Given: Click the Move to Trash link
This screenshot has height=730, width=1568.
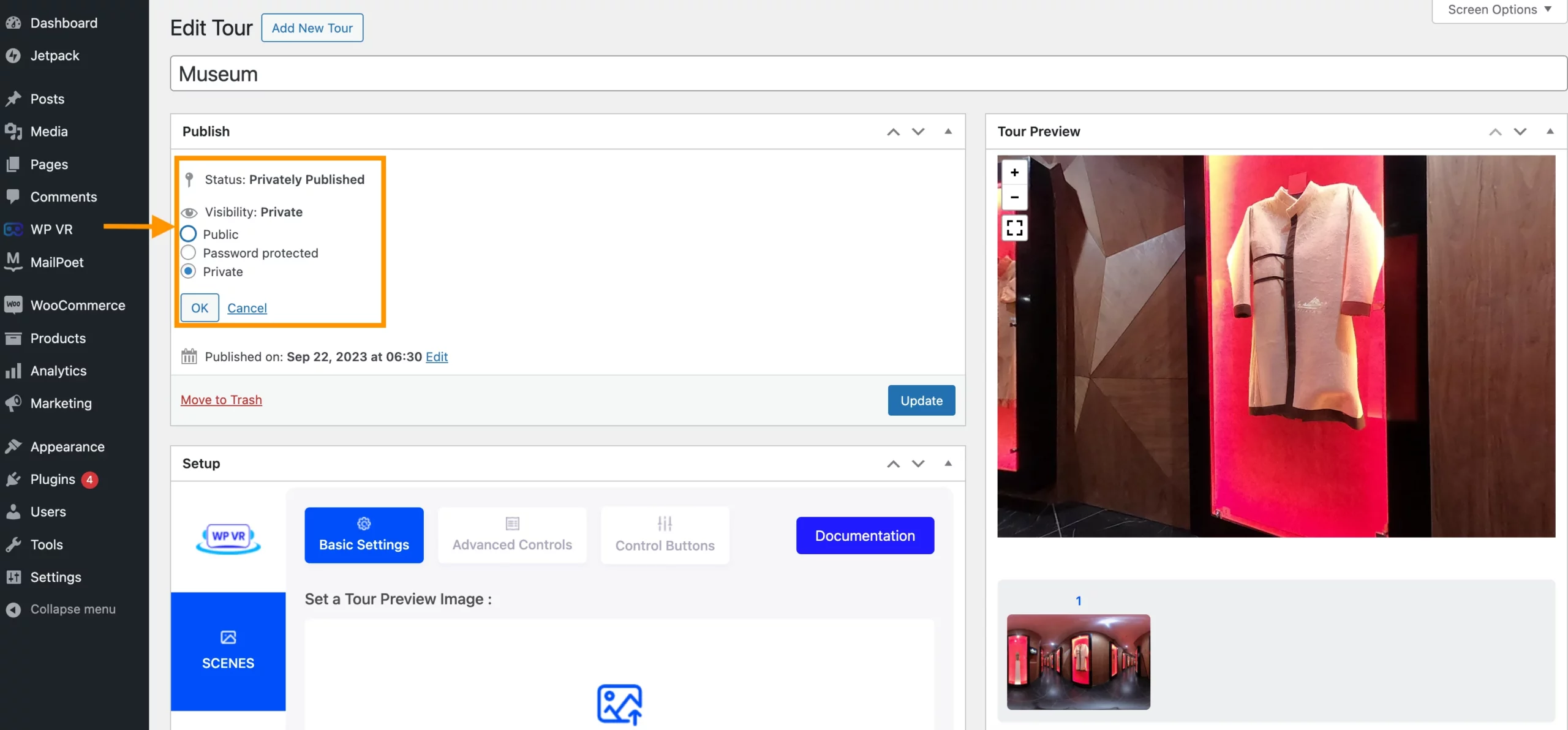Looking at the screenshot, I should pos(221,400).
